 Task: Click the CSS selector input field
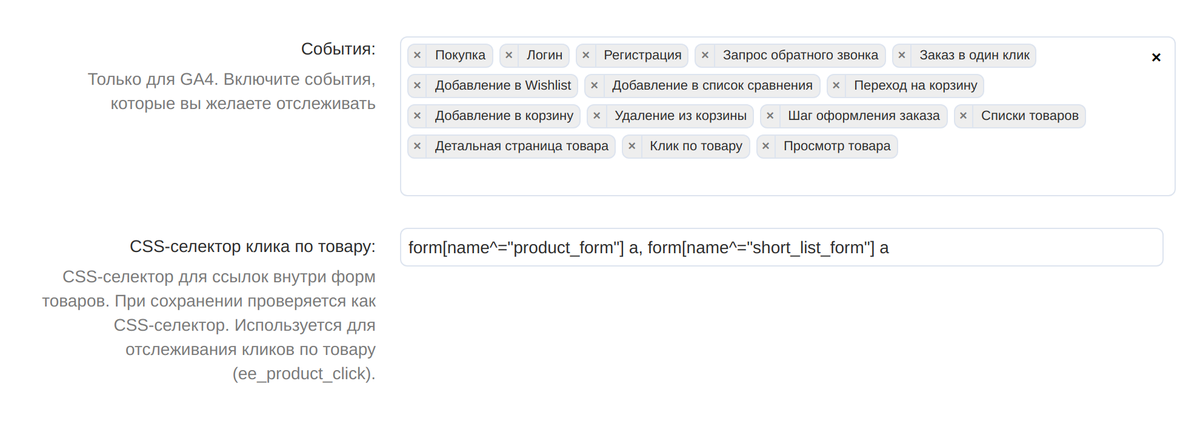[x=781, y=247]
